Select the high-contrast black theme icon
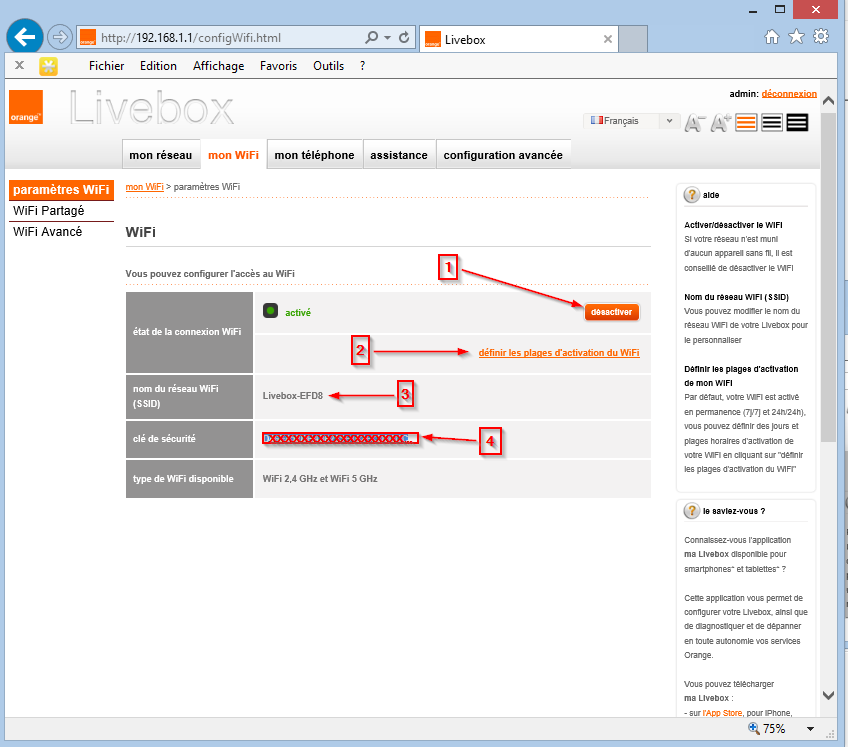This screenshot has height=747, width=848. (797, 123)
